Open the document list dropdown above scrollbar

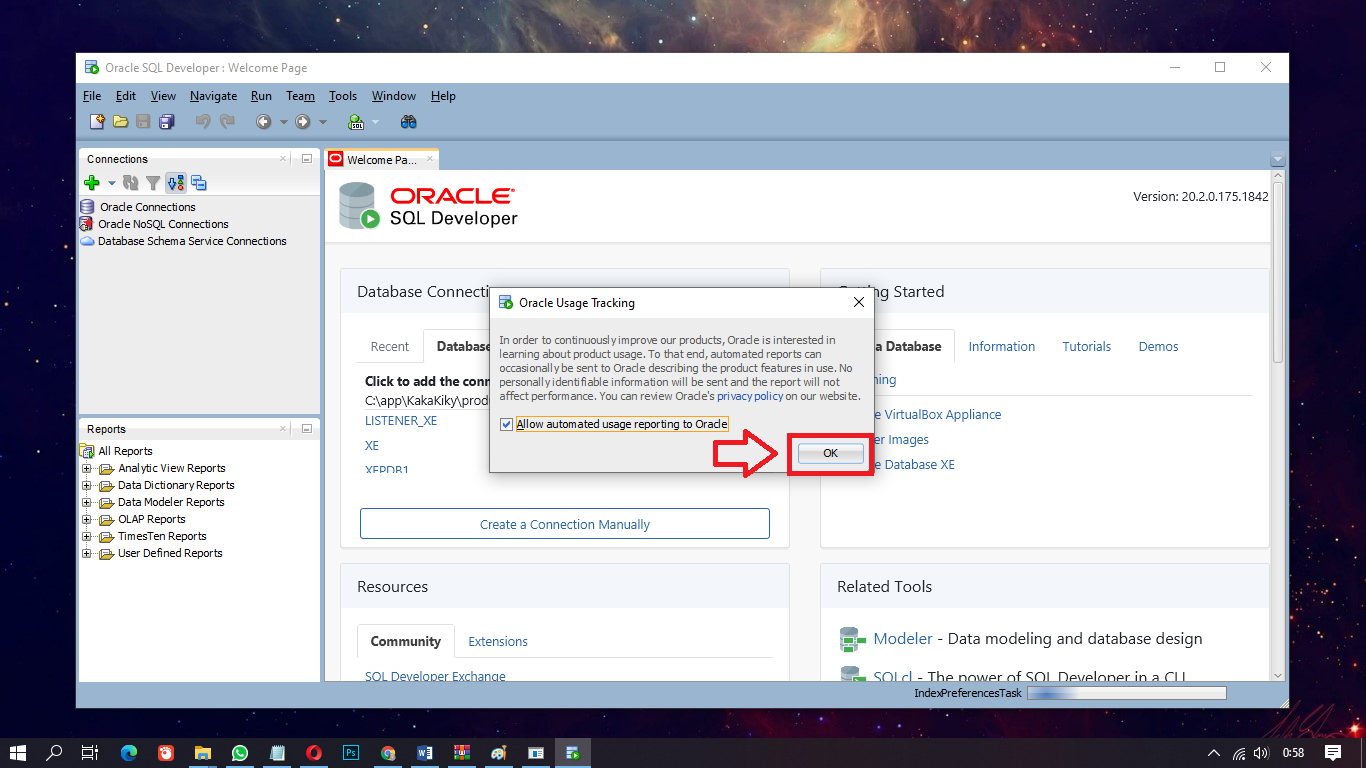click(1277, 160)
